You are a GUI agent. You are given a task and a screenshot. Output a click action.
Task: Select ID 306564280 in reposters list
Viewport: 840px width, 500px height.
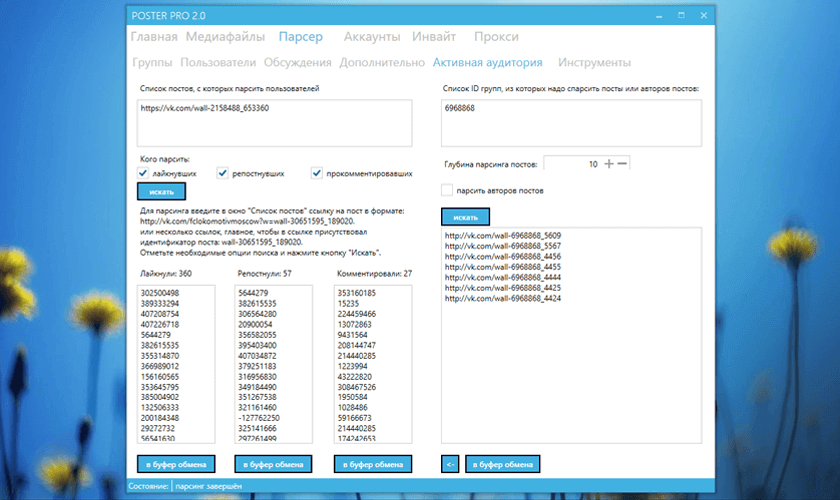pyautogui.click(x=257, y=314)
